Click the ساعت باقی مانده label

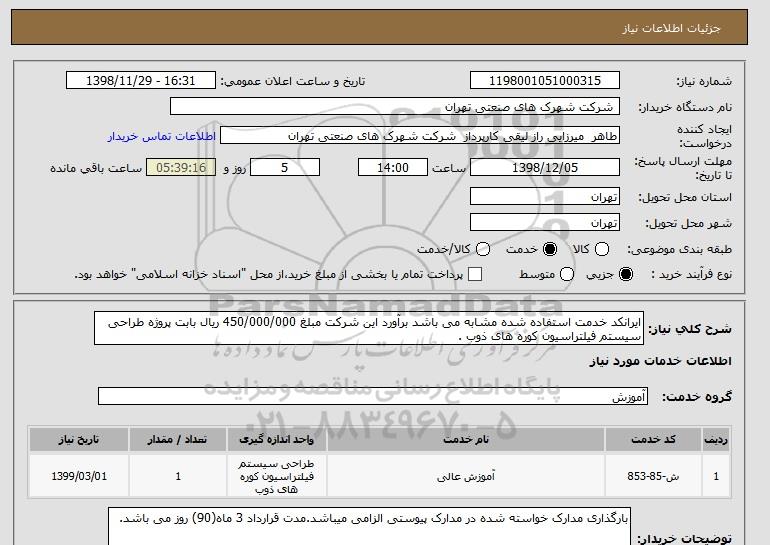96,168
